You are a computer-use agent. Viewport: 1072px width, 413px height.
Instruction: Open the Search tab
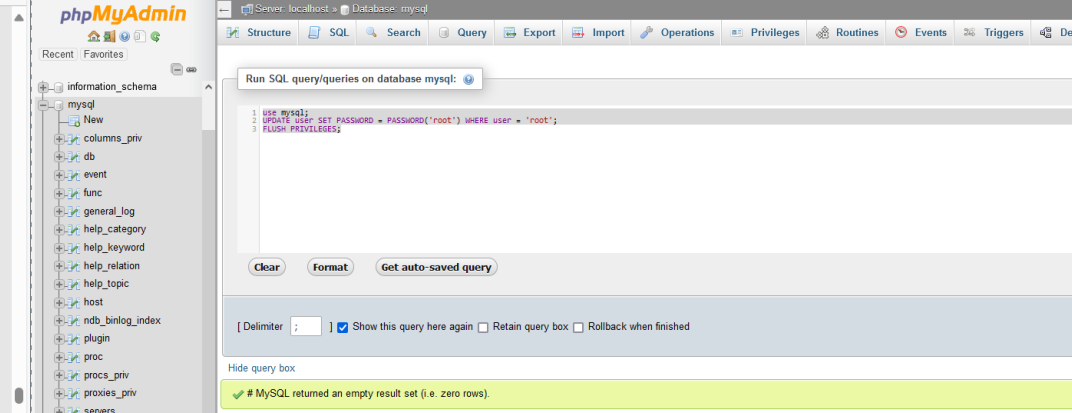[x=392, y=33]
